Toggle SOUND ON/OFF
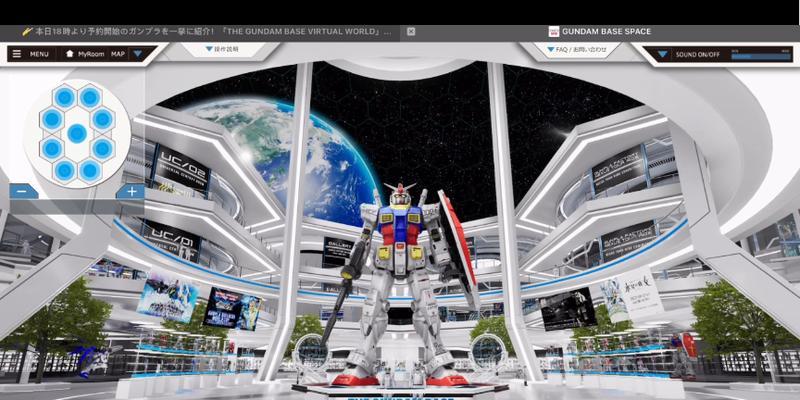Viewport: 800px width, 400px height. [698, 55]
